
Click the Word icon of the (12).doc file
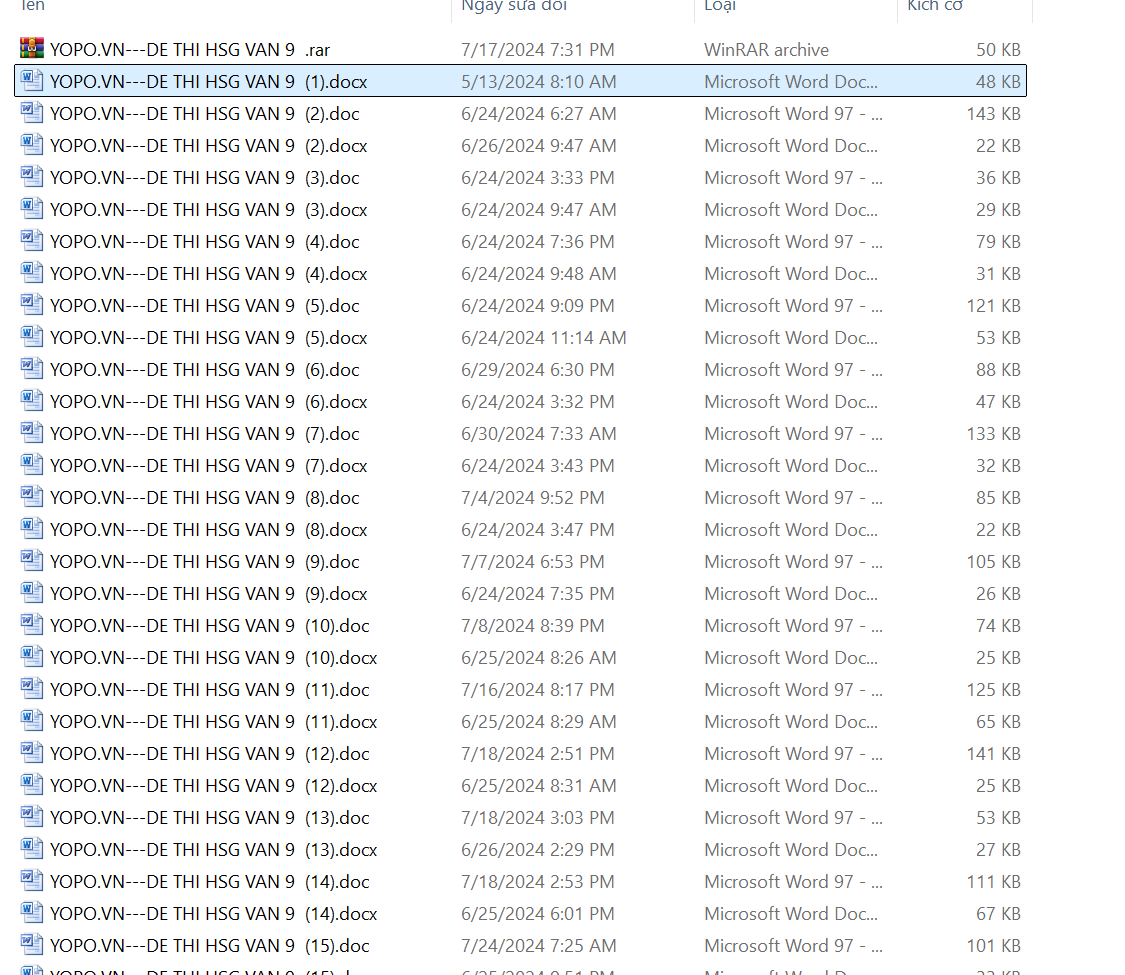(x=32, y=753)
